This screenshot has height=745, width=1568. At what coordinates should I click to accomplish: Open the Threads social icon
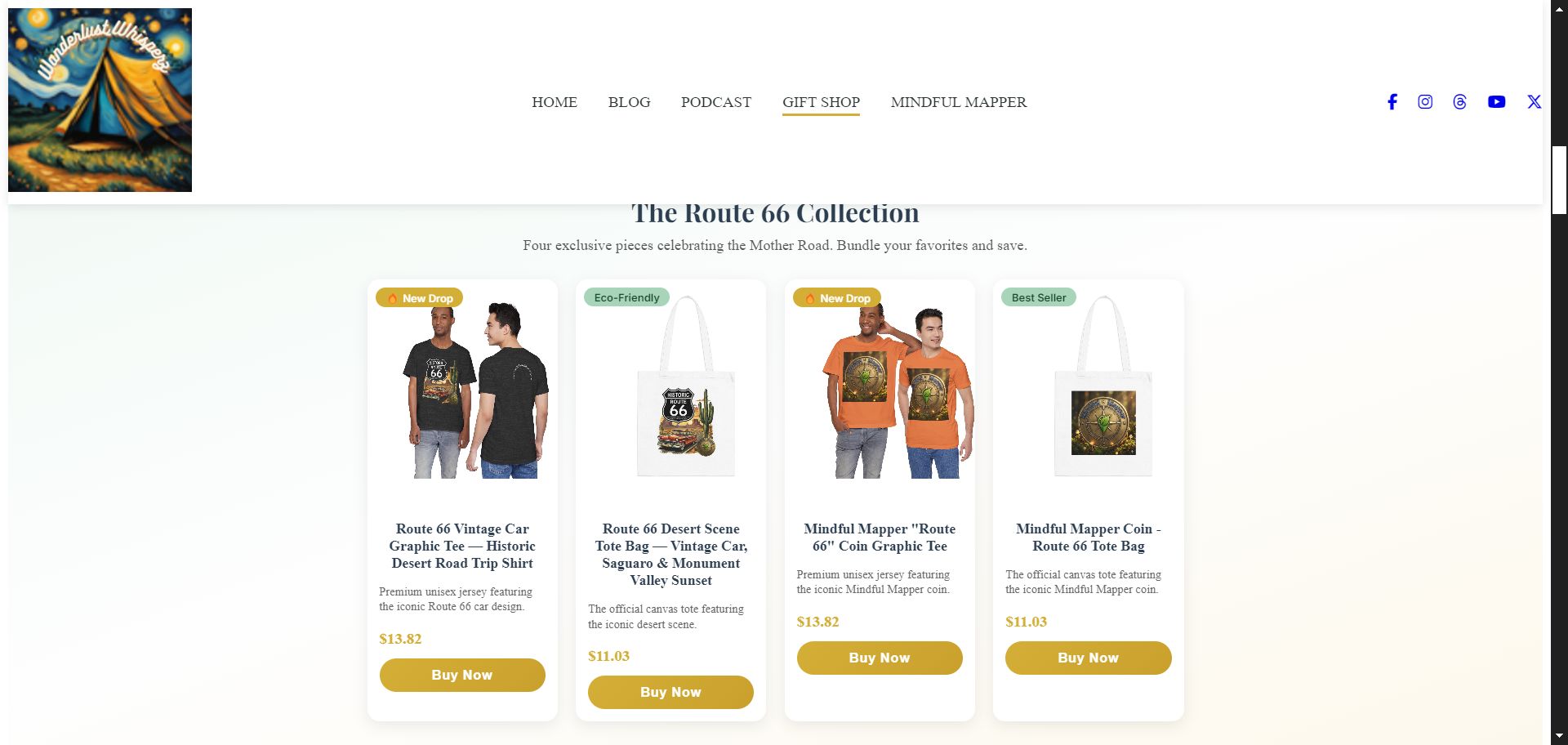pos(1460,101)
